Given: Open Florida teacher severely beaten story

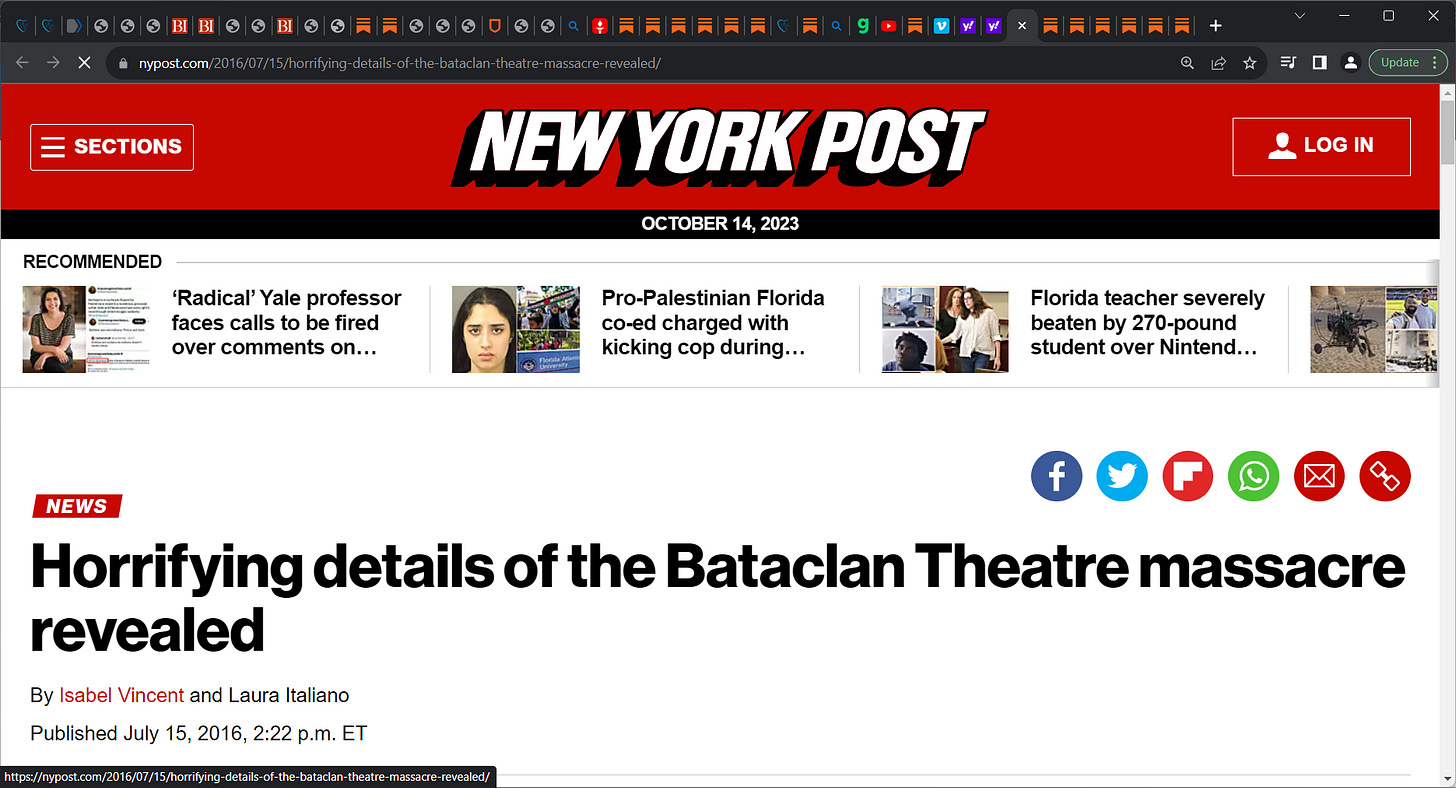Looking at the screenshot, I should 1147,323.
